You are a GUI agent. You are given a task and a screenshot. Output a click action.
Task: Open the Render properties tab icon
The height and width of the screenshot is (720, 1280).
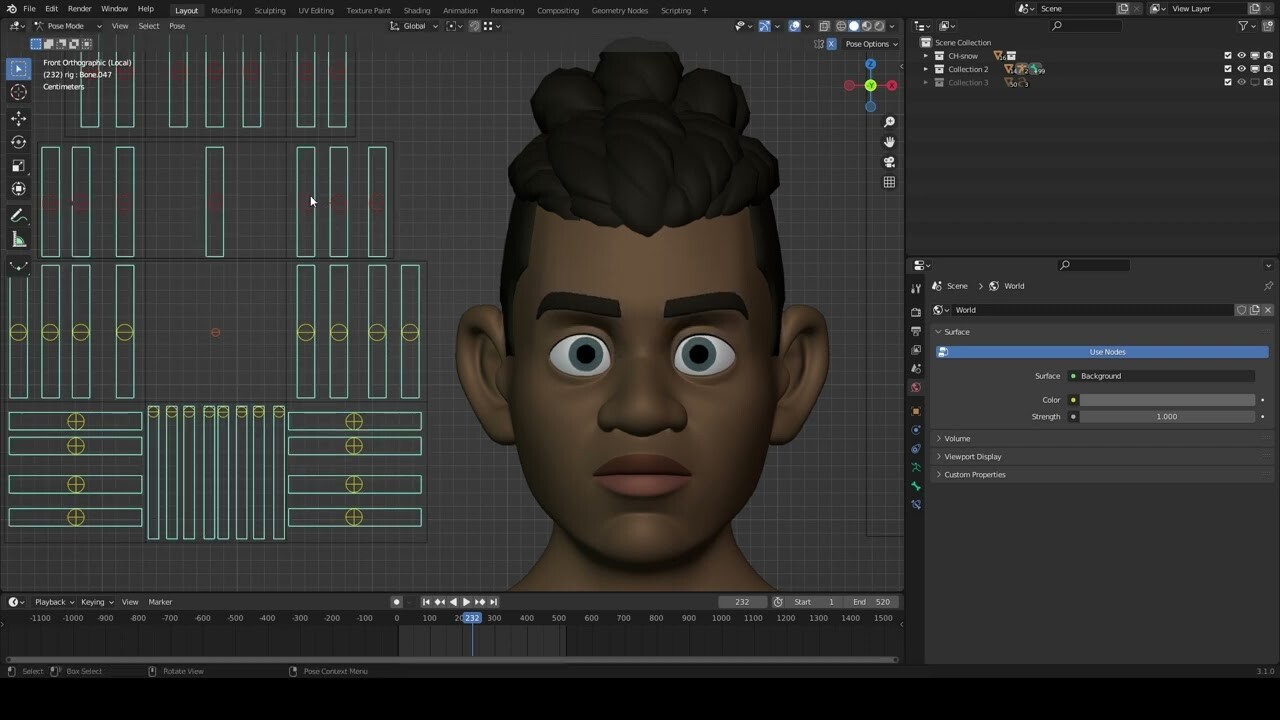(916, 311)
